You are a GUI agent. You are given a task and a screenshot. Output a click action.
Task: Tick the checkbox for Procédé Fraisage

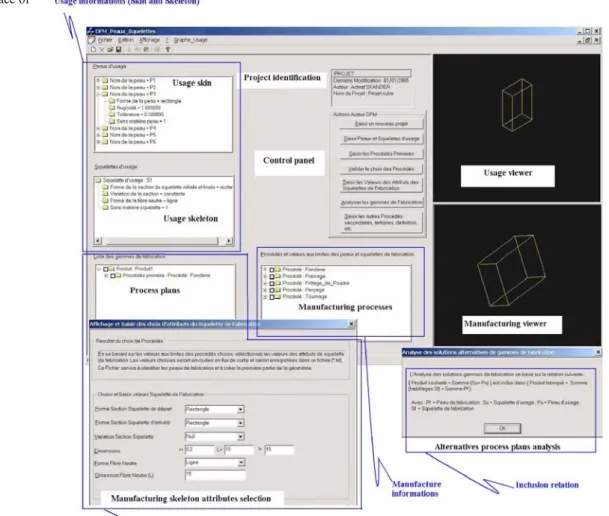272,276
